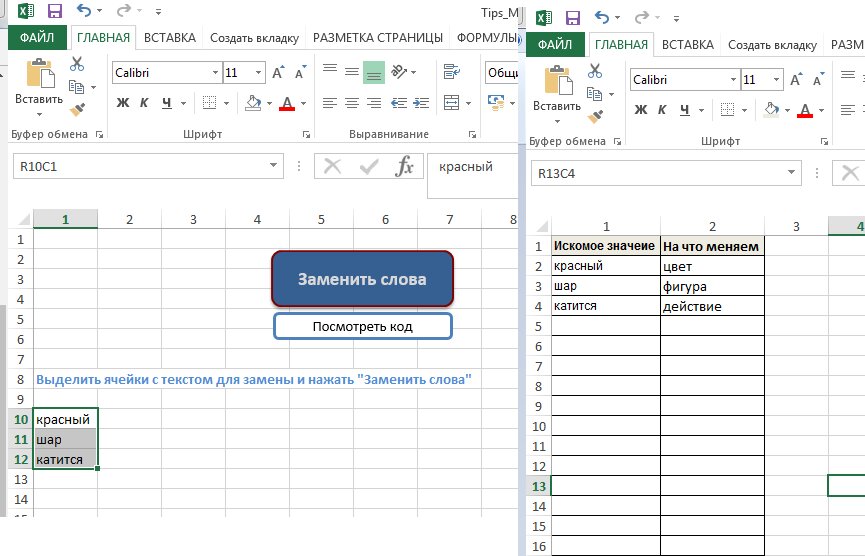
Task: Increase font size in left window
Action: tap(277, 73)
